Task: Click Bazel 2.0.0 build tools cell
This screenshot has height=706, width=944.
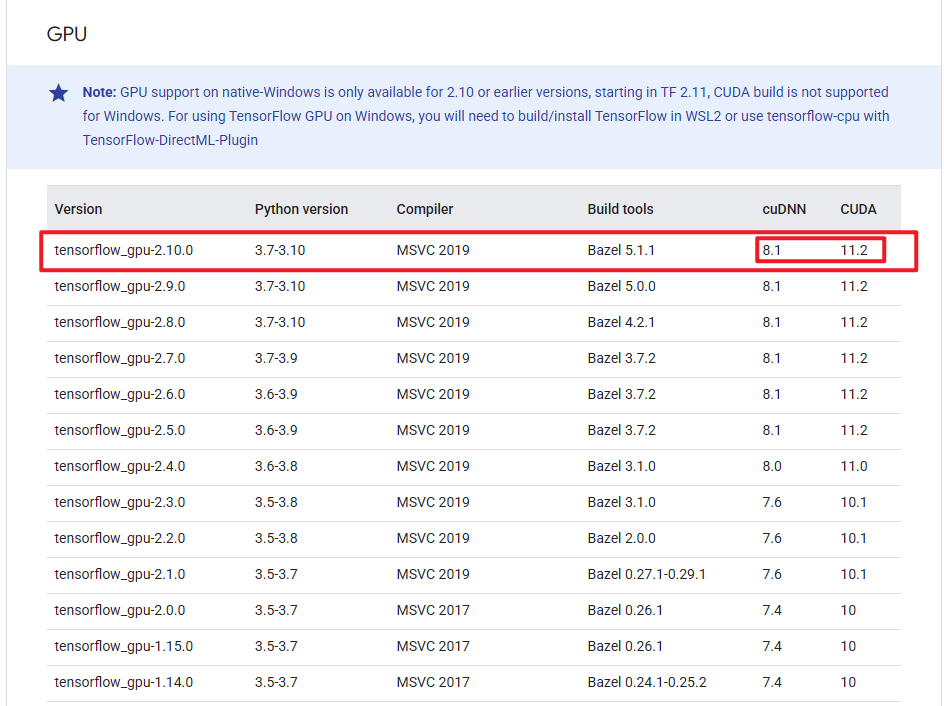Action: (621, 539)
